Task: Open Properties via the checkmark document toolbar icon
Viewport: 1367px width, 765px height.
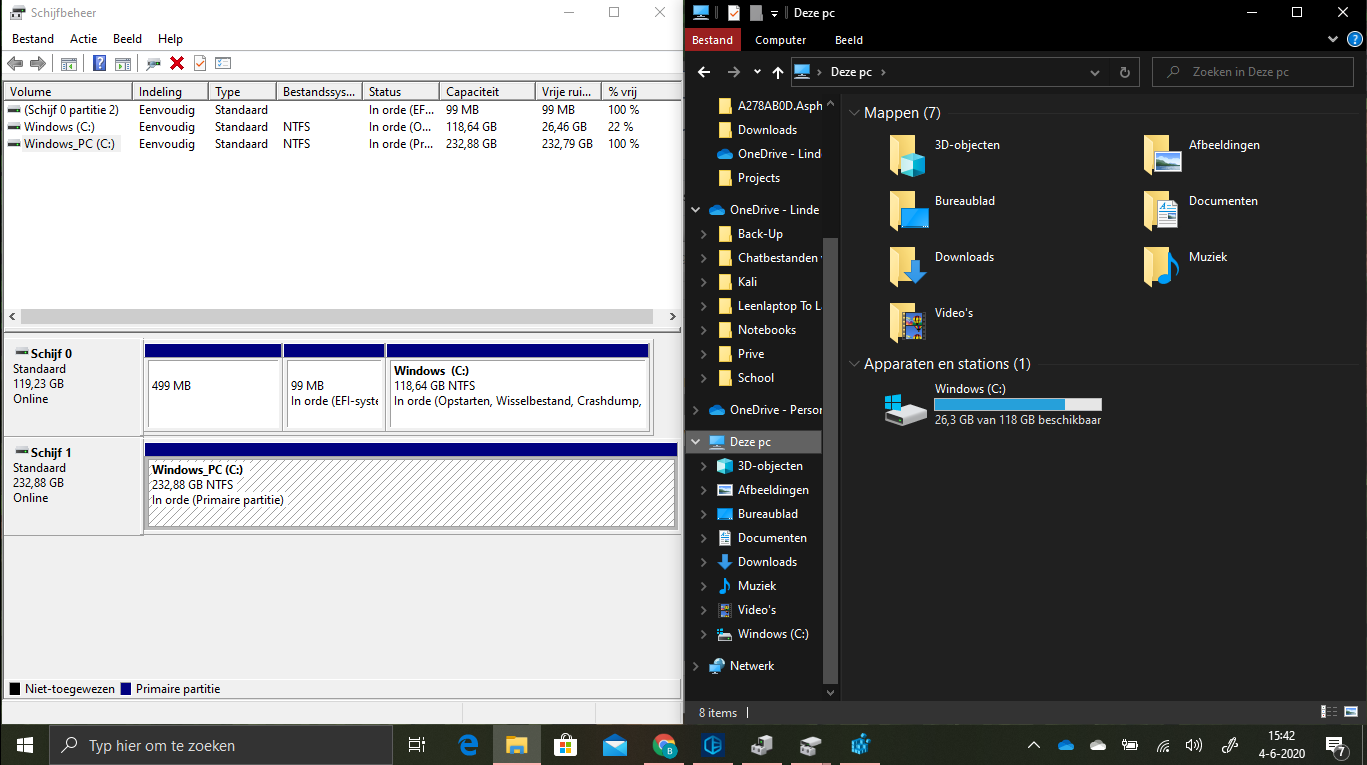Action: click(x=199, y=63)
